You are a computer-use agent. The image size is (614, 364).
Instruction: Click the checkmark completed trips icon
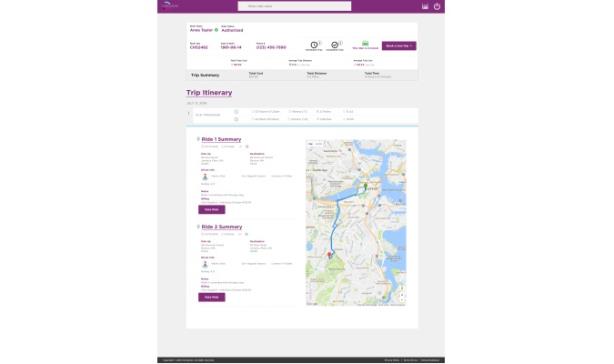click(x=335, y=45)
